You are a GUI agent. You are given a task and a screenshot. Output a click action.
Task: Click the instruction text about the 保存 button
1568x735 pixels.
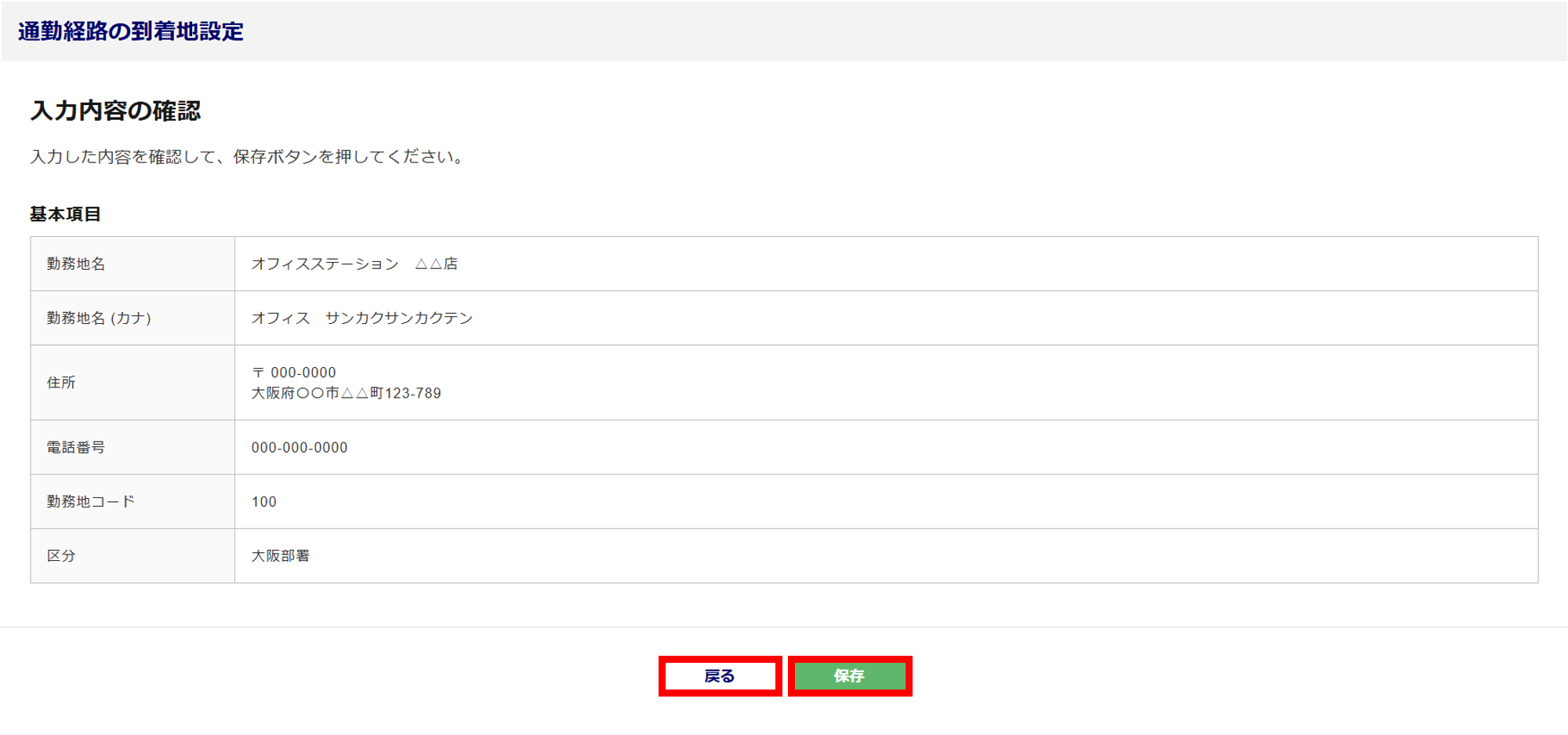(x=249, y=157)
